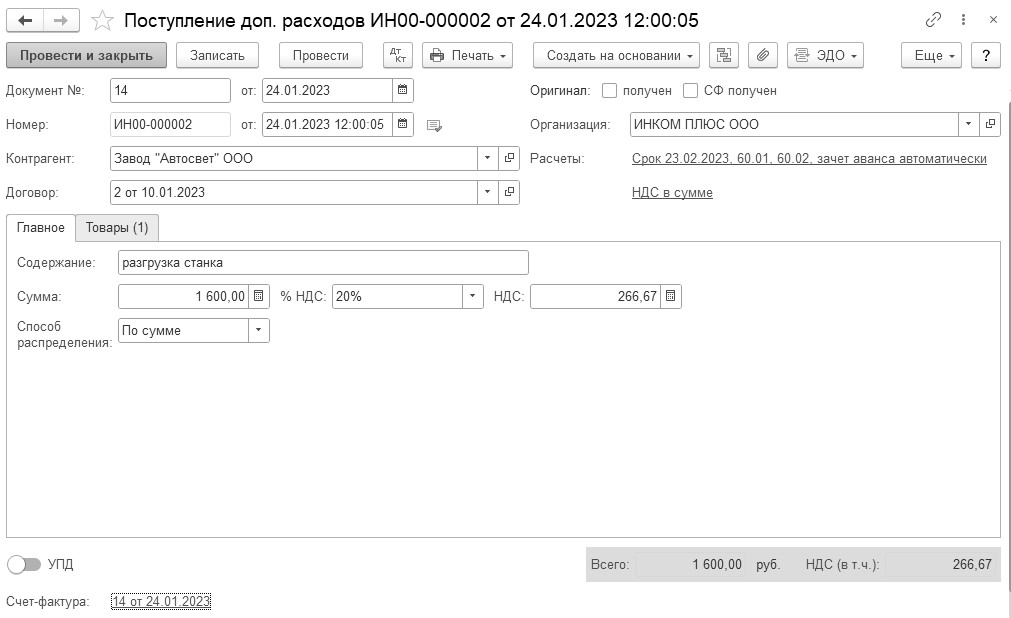Switch to the Товары (1) tab
This screenshot has width=1011, height=618.
[117, 228]
